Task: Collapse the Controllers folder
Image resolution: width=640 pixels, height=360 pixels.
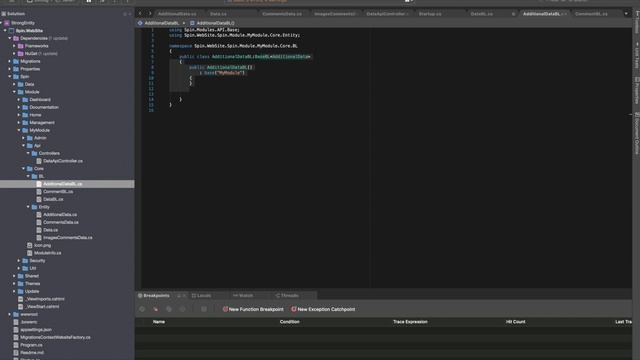Action: pyautogui.click(x=28, y=153)
